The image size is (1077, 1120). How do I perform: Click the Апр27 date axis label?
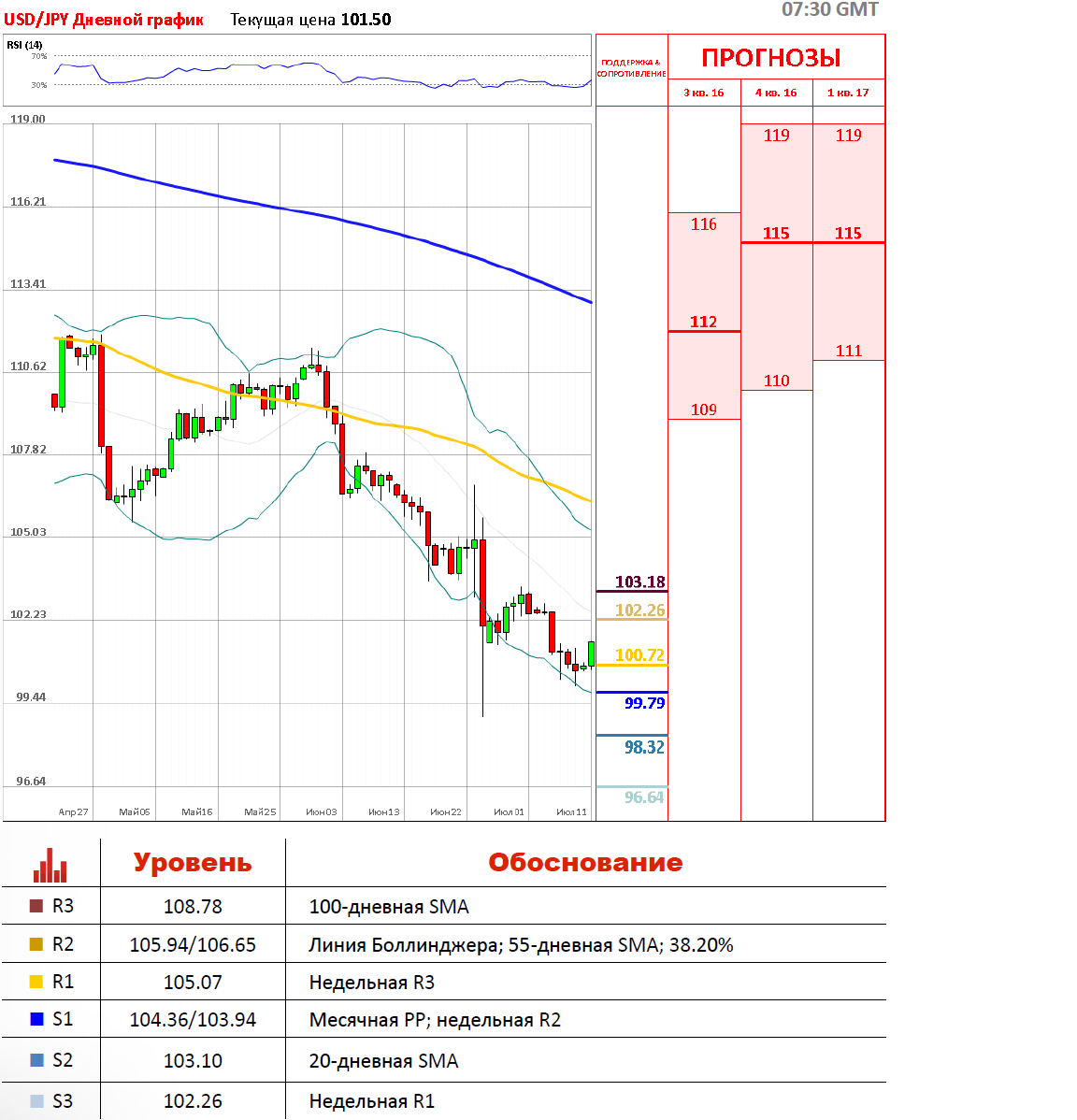coord(73,812)
